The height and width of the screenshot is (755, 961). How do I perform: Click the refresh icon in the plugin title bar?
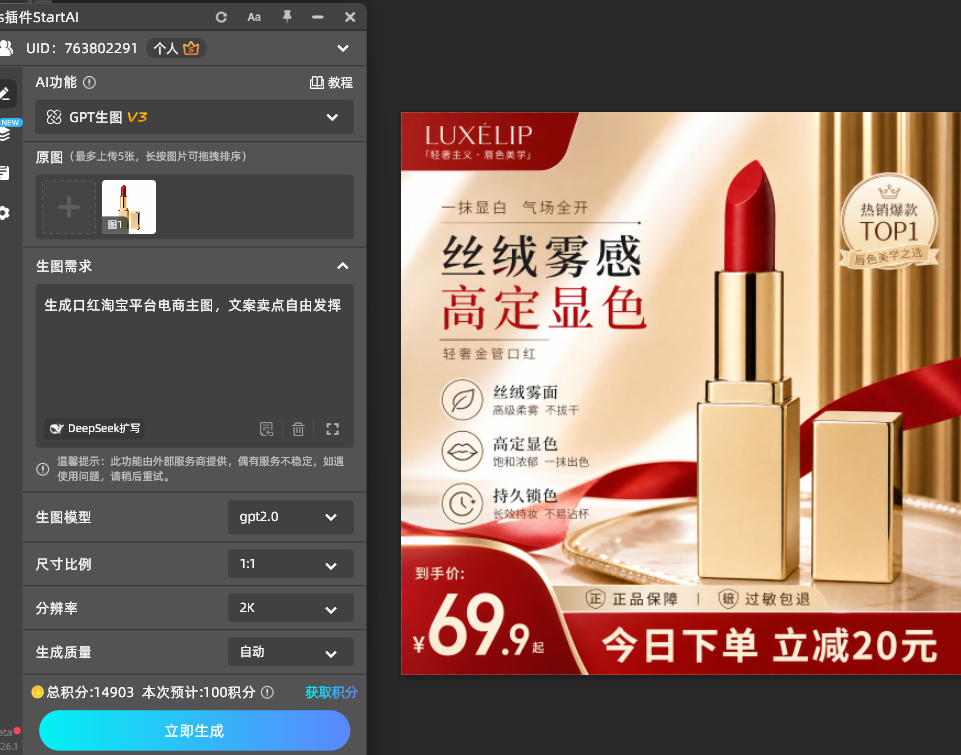pyautogui.click(x=221, y=17)
